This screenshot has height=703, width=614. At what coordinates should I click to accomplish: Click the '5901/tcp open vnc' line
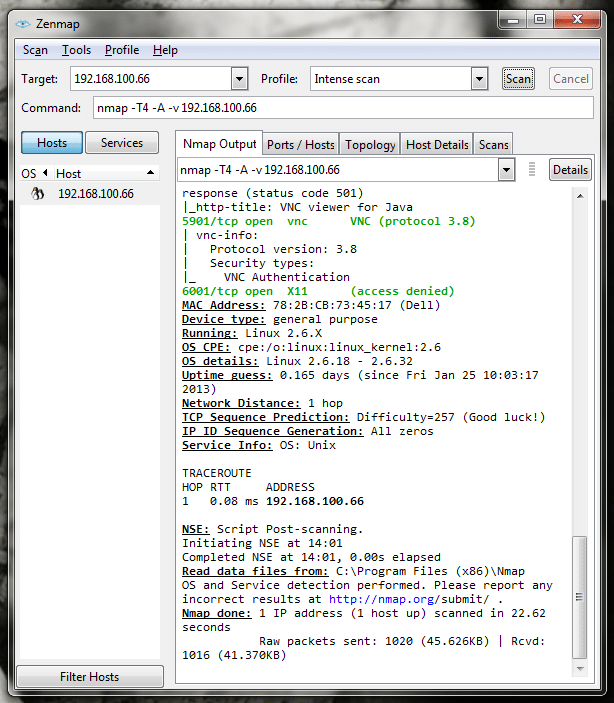(328, 221)
